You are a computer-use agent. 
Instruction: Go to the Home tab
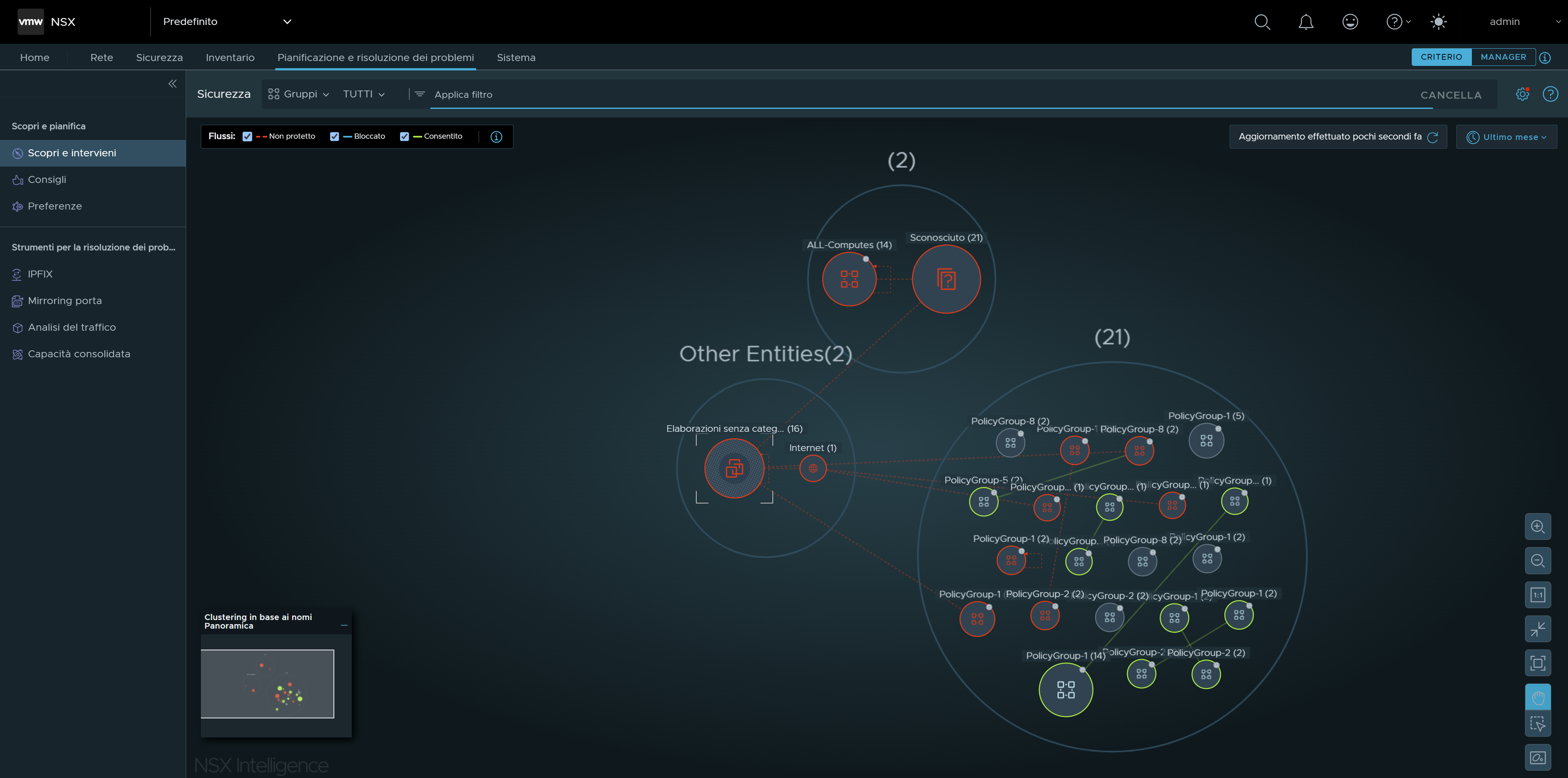coord(35,57)
